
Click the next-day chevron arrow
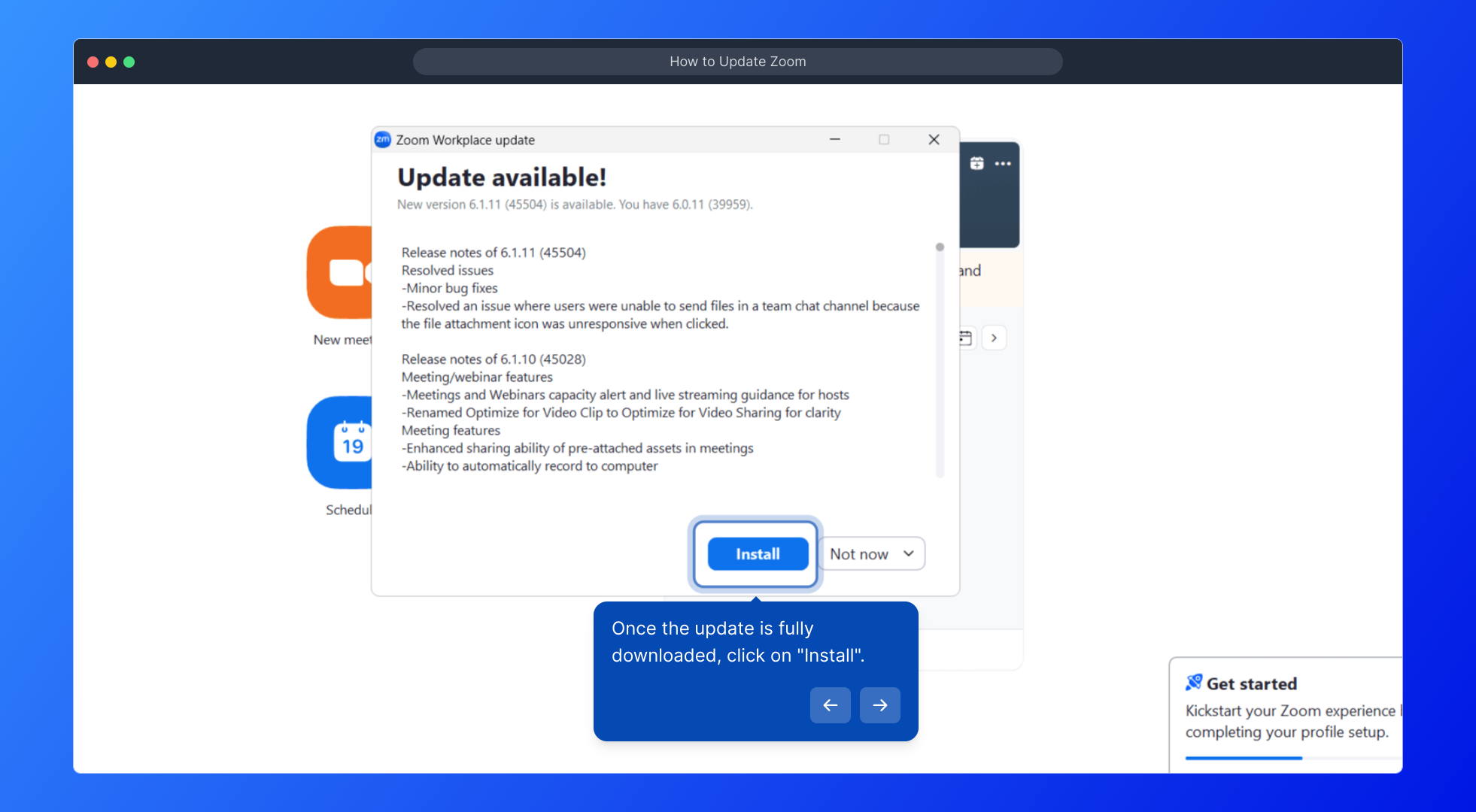[994, 338]
